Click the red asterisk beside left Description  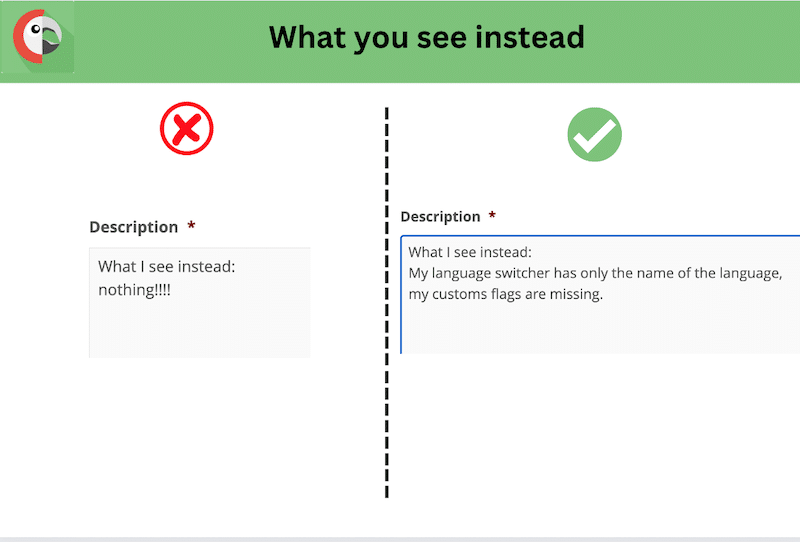191,226
